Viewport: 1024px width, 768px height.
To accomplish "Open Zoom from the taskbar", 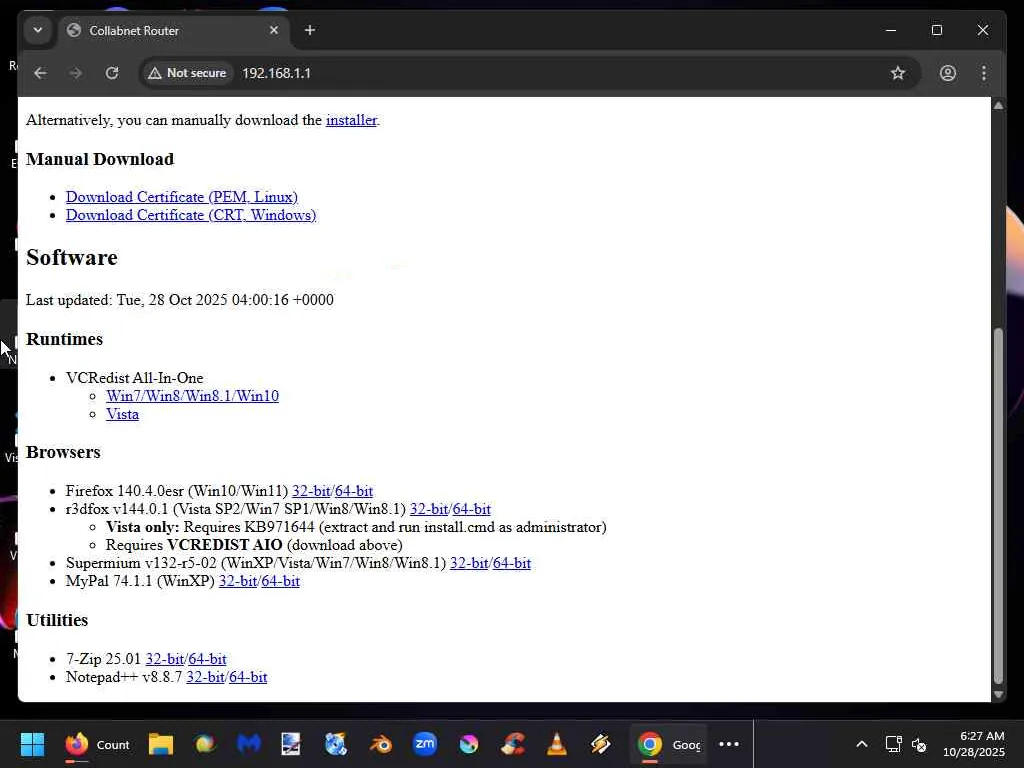I will 425,744.
